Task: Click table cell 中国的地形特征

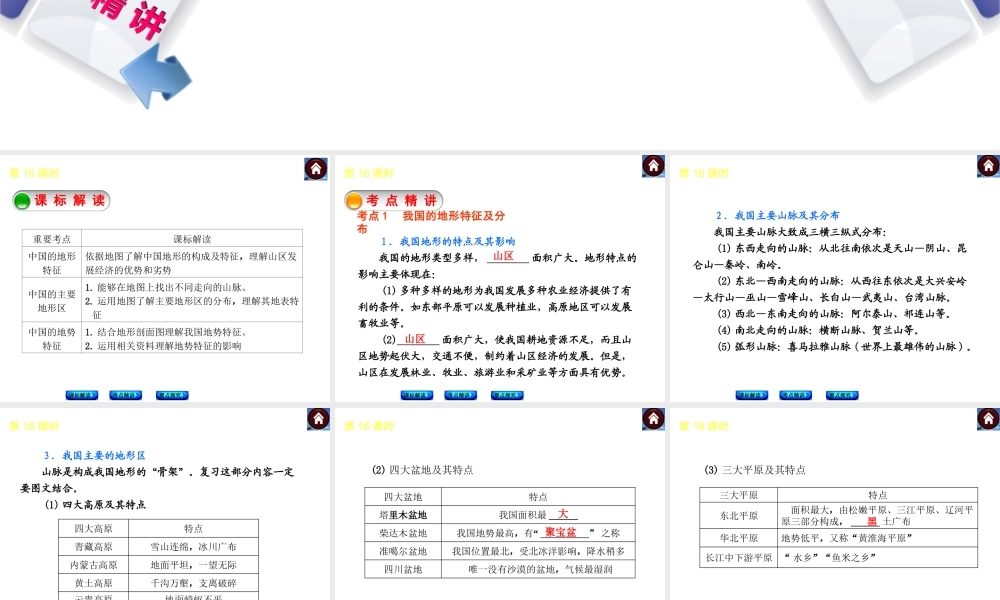Action: [52, 263]
